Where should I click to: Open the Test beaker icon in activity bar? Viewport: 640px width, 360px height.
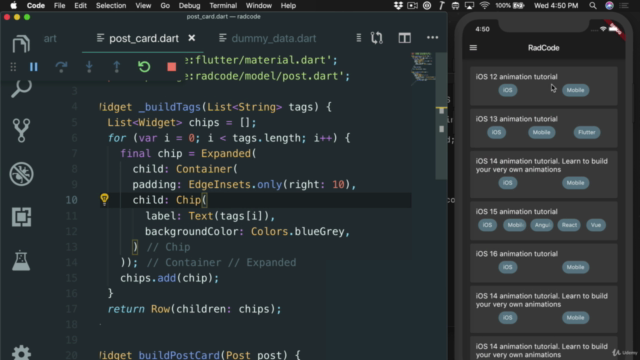click(21, 260)
